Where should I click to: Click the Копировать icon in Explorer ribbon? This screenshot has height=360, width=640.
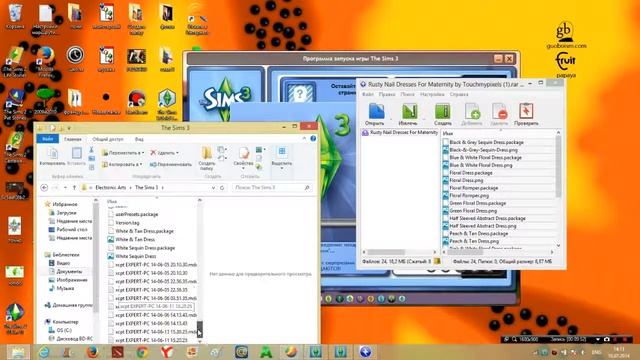(x=53, y=154)
